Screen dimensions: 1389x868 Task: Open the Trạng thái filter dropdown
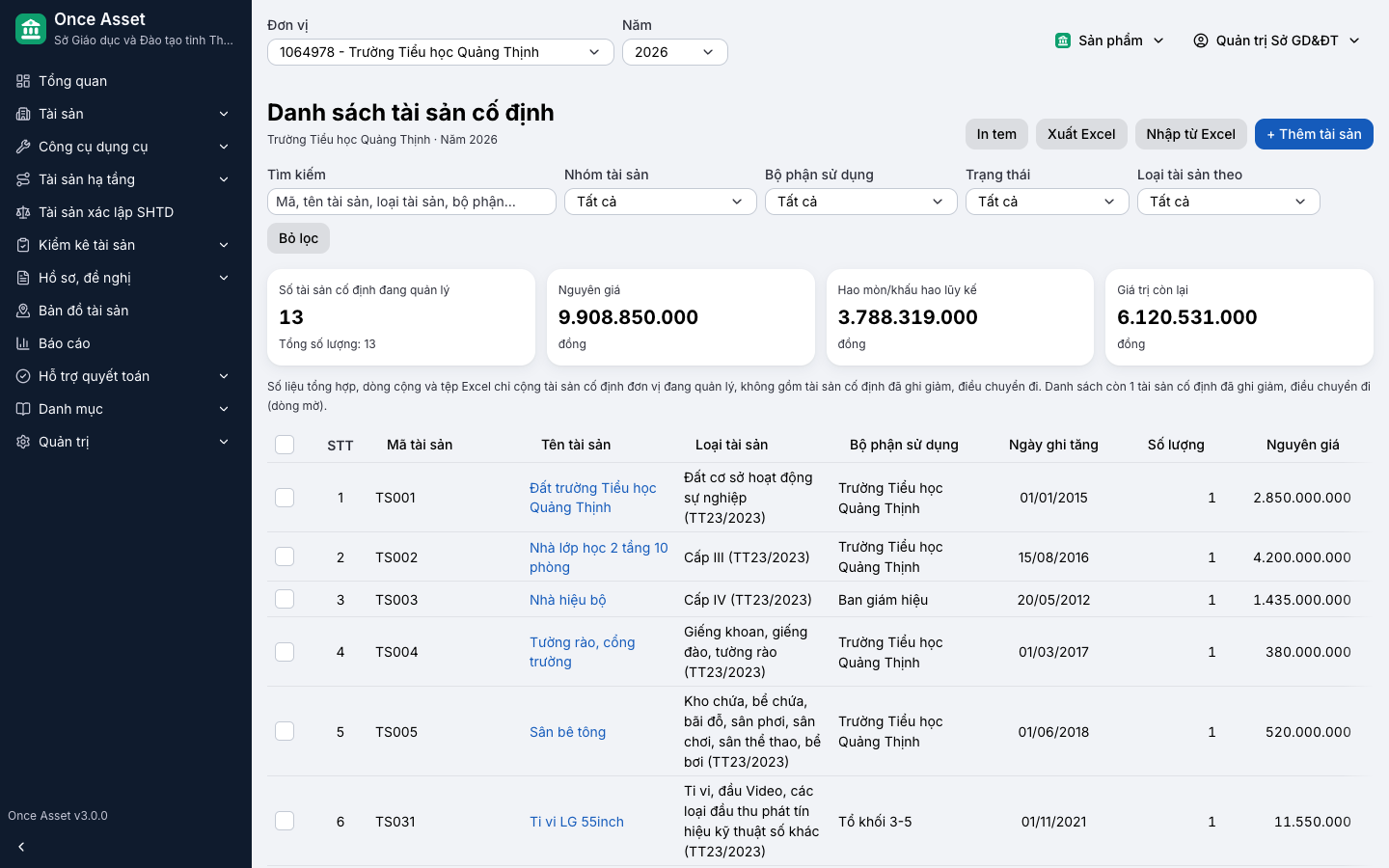[1048, 202]
